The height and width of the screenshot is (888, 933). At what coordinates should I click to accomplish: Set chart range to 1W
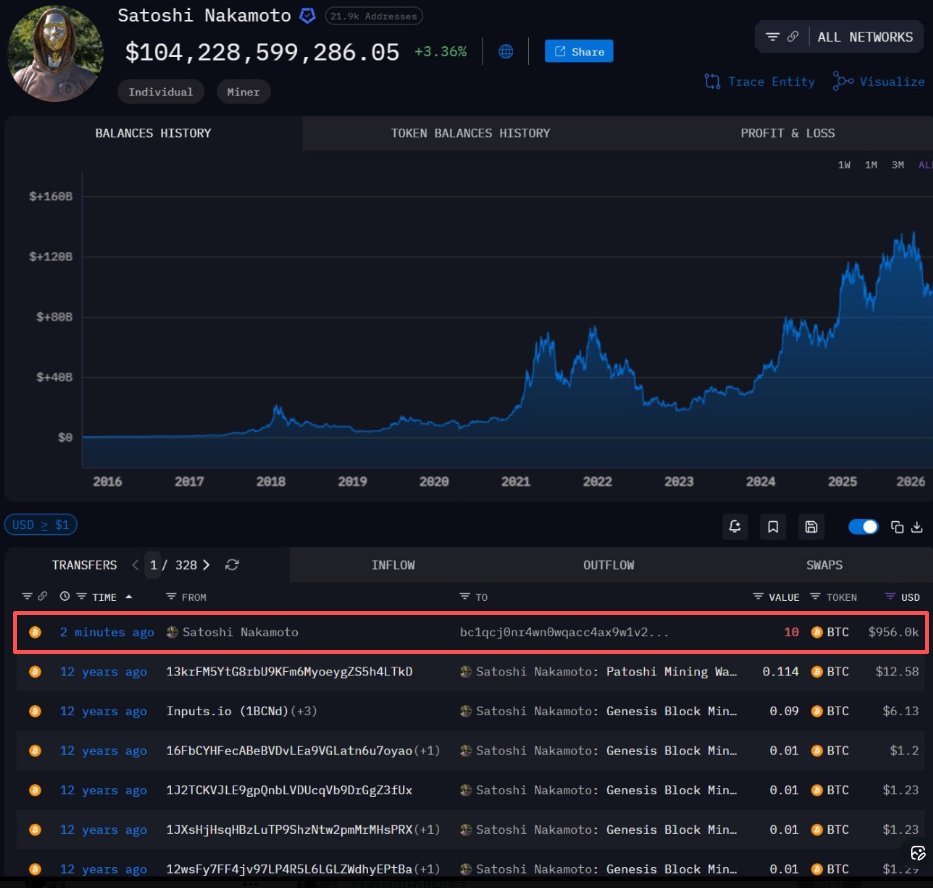coord(844,165)
